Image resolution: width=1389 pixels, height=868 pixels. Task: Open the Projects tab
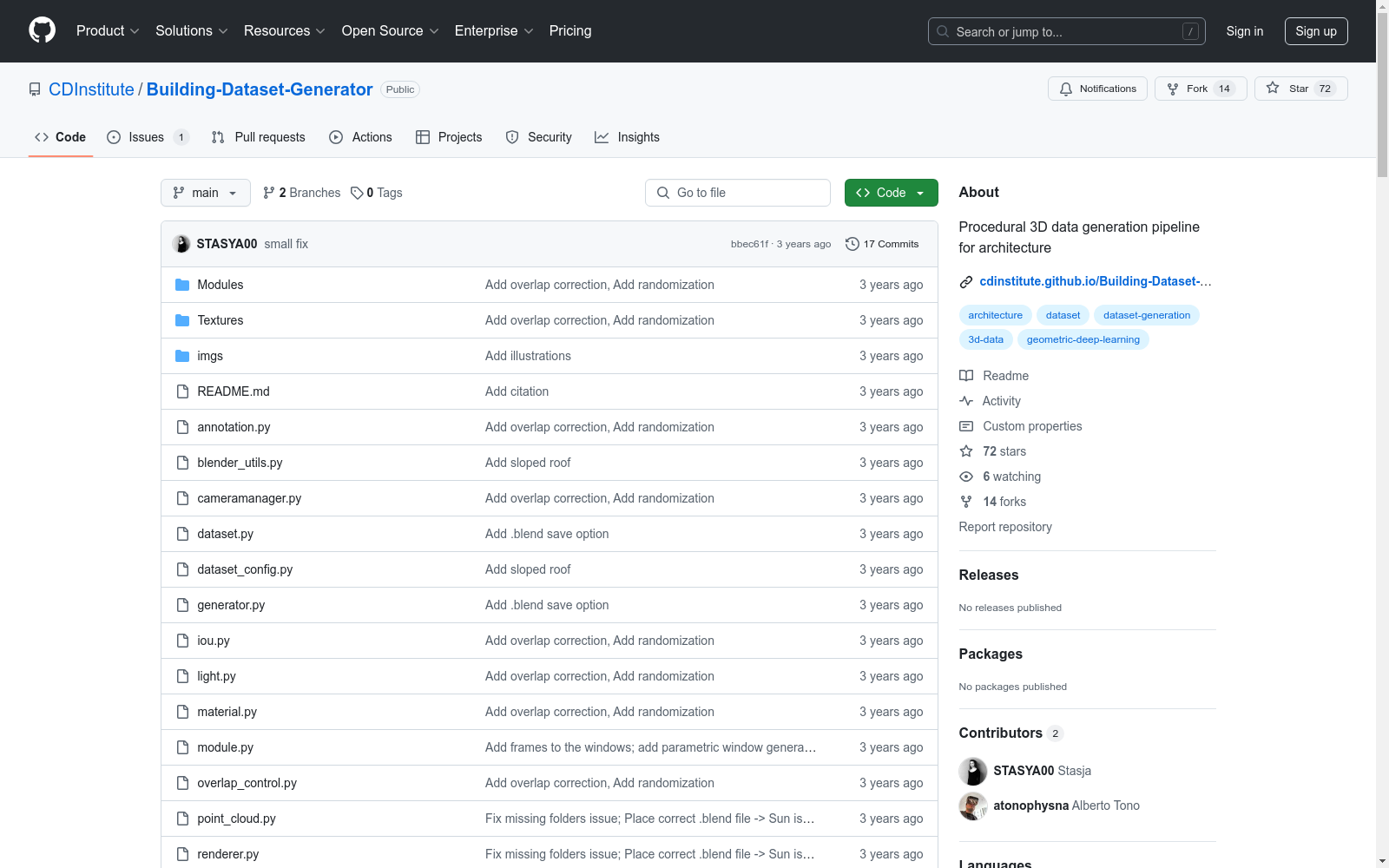449,137
